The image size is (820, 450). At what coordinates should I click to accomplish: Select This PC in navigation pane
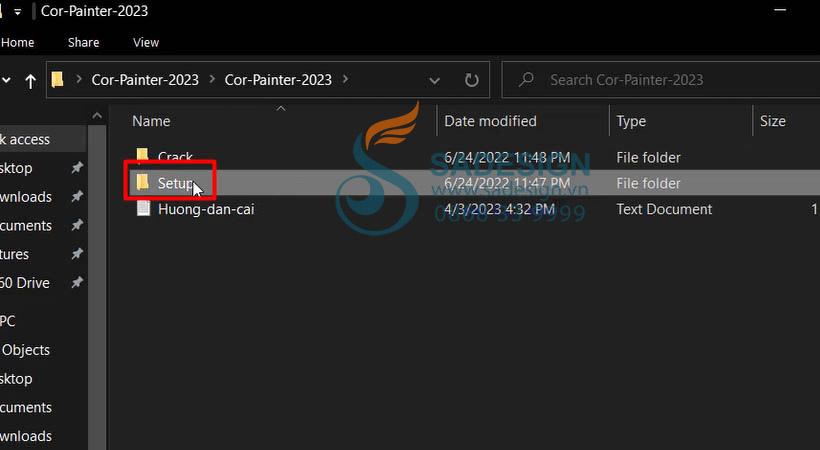click(7, 321)
